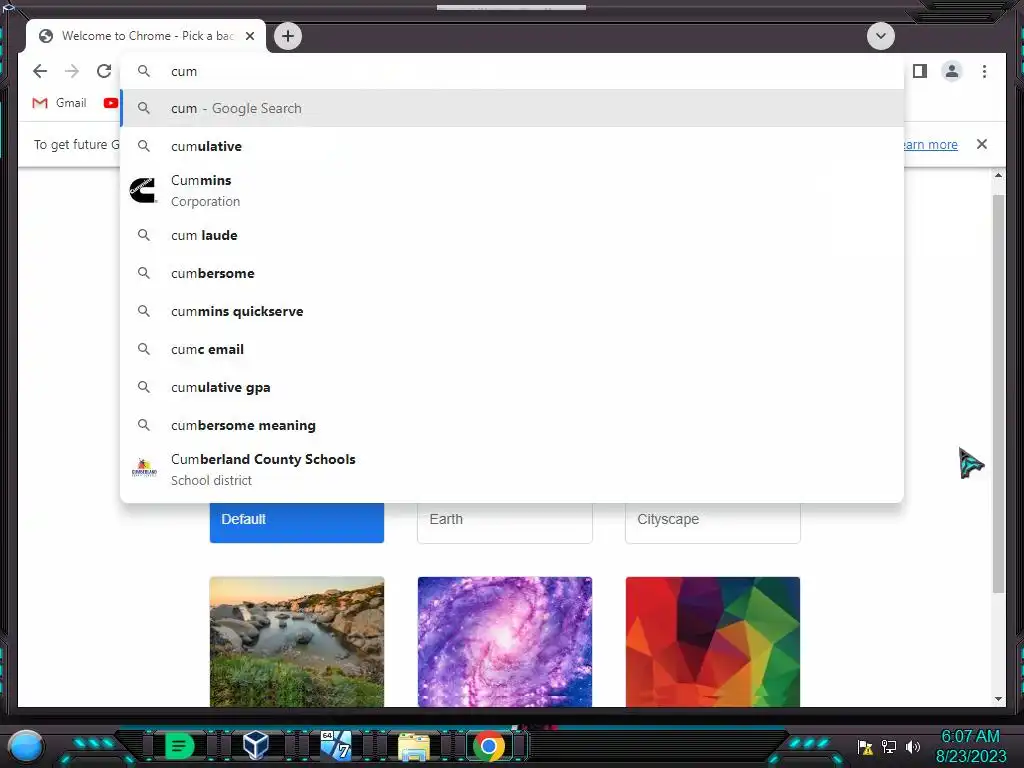Image resolution: width=1024 pixels, height=768 pixels.
Task: Select the Welcome to Chrome tab
Action: [146, 36]
